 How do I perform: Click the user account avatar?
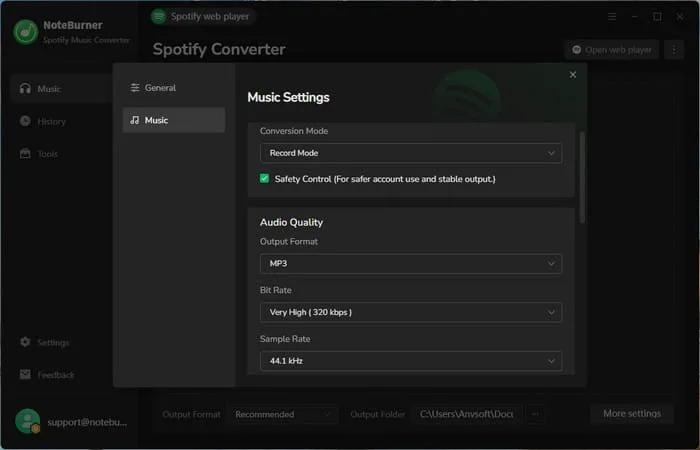click(x=28, y=421)
